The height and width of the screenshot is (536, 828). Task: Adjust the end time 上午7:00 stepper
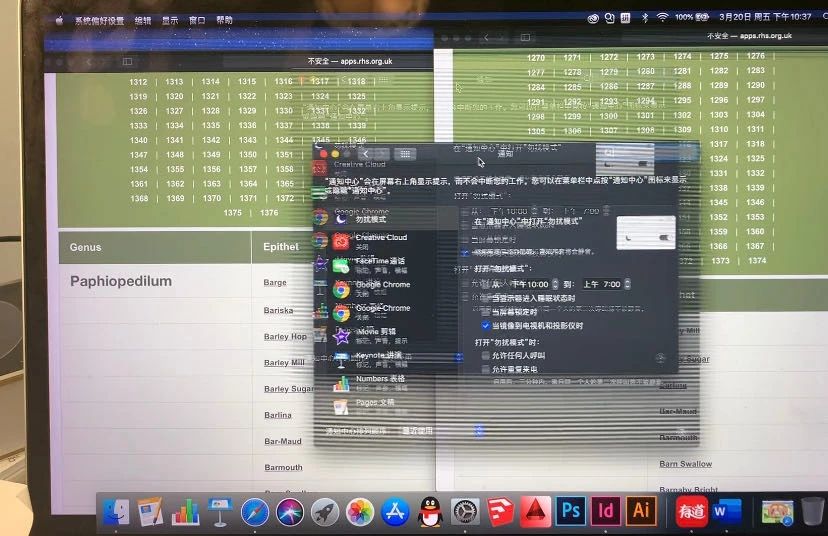[x=626, y=284]
